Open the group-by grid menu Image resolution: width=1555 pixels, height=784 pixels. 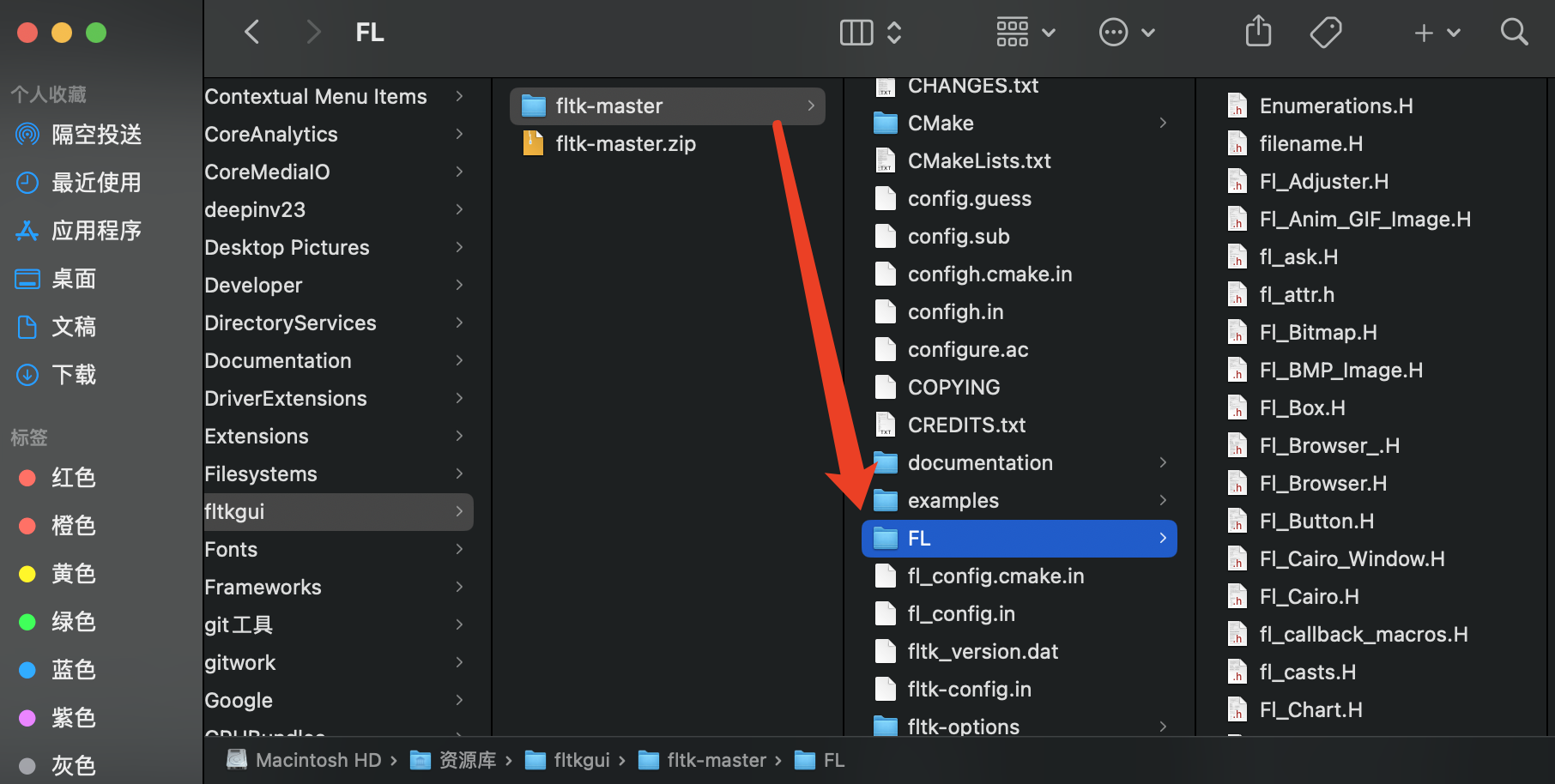1026,33
